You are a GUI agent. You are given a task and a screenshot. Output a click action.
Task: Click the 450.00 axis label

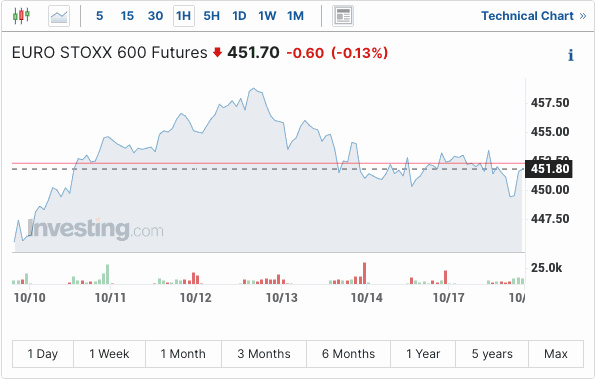[550, 190]
